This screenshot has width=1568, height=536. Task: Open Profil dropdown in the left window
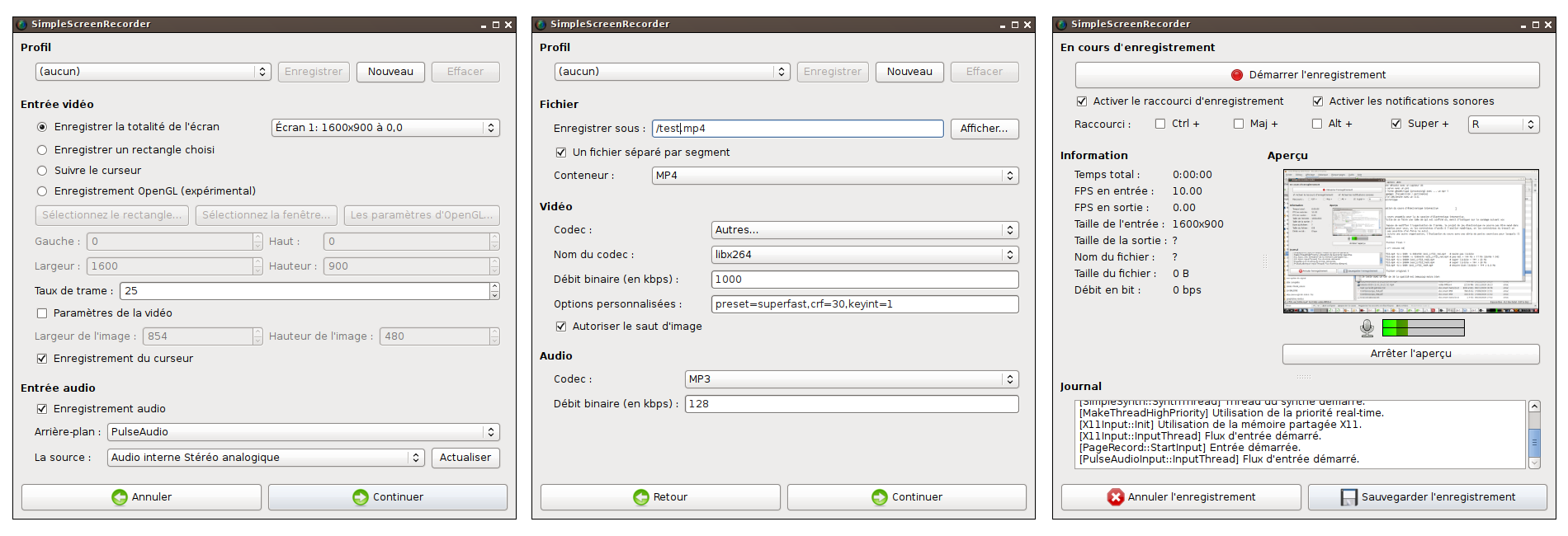pyautogui.click(x=153, y=72)
